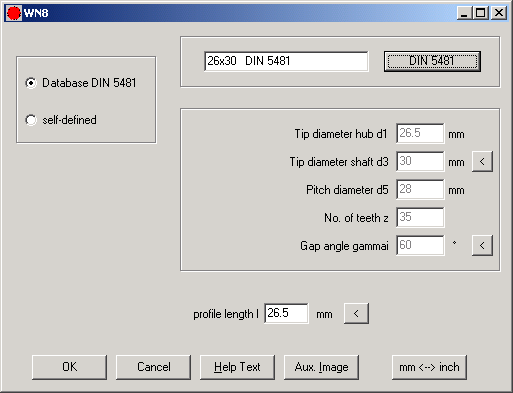Click the gap angle gammai field
The width and height of the screenshot is (513, 393).
(420, 245)
